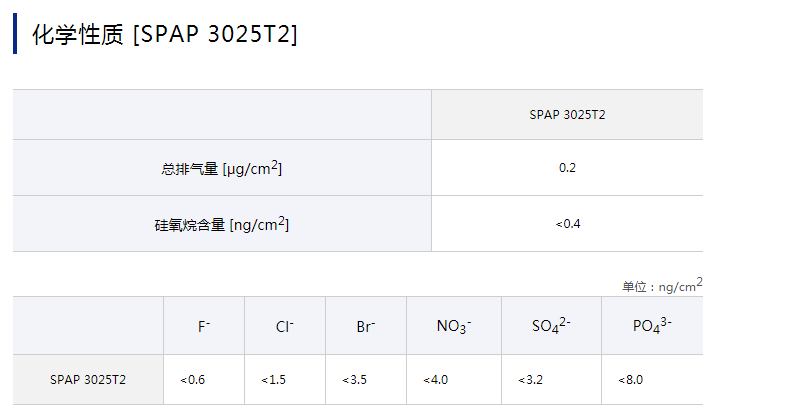Click the <3.5 bromide value cell
Image resolution: width=804 pixels, height=411 pixels.
tap(355, 380)
